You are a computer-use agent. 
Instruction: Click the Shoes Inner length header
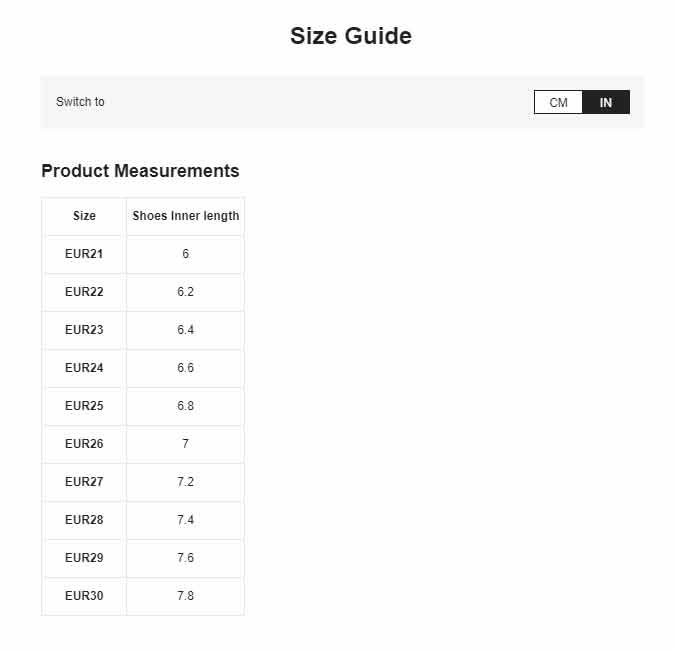tap(186, 216)
